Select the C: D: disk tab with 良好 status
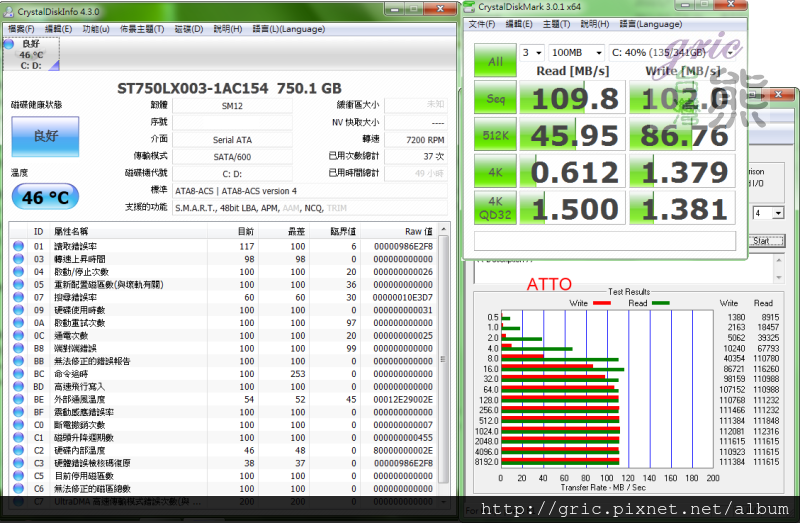The image size is (800, 523). coord(31,54)
